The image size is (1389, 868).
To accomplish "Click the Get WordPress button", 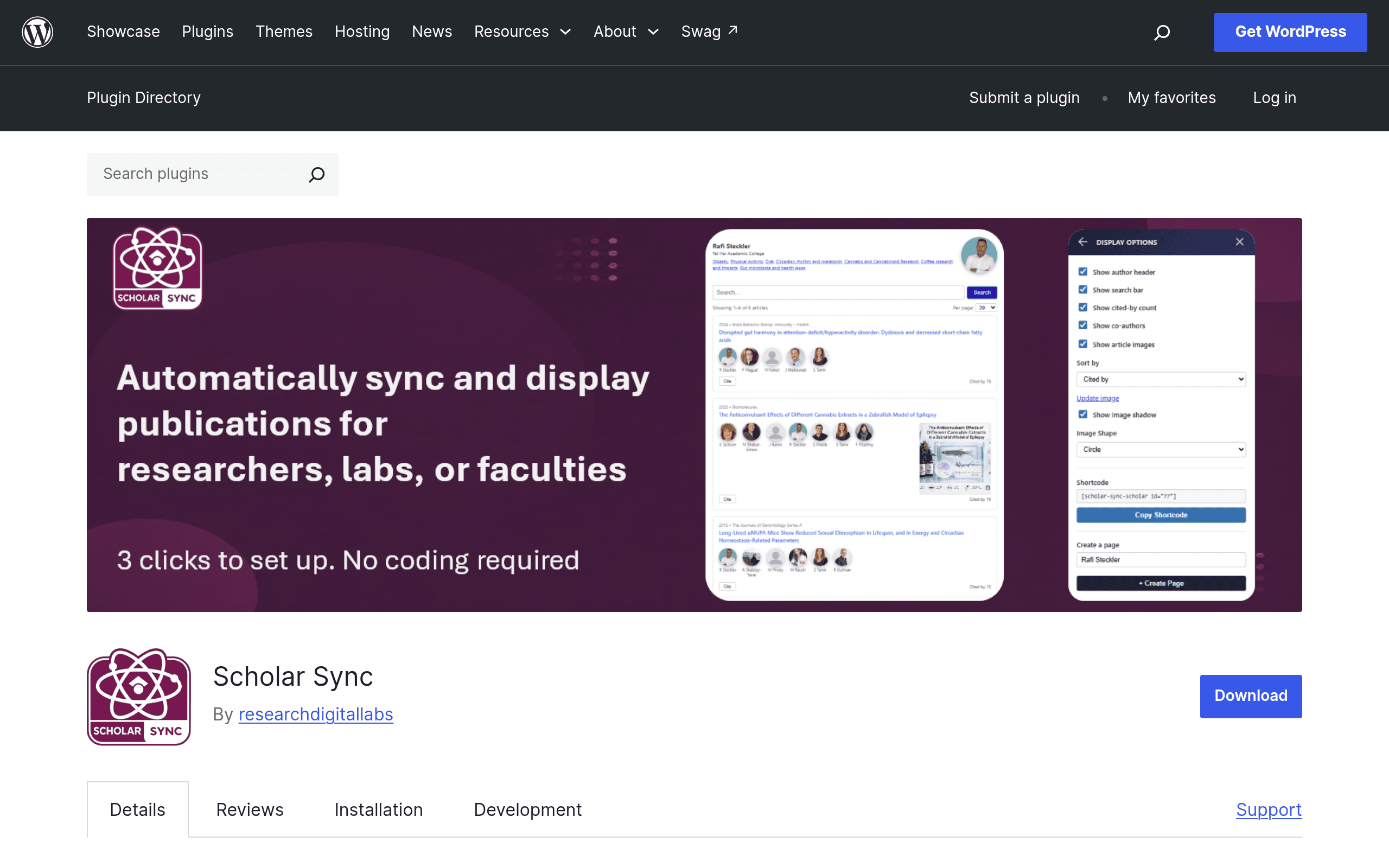I will pyautogui.click(x=1290, y=32).
